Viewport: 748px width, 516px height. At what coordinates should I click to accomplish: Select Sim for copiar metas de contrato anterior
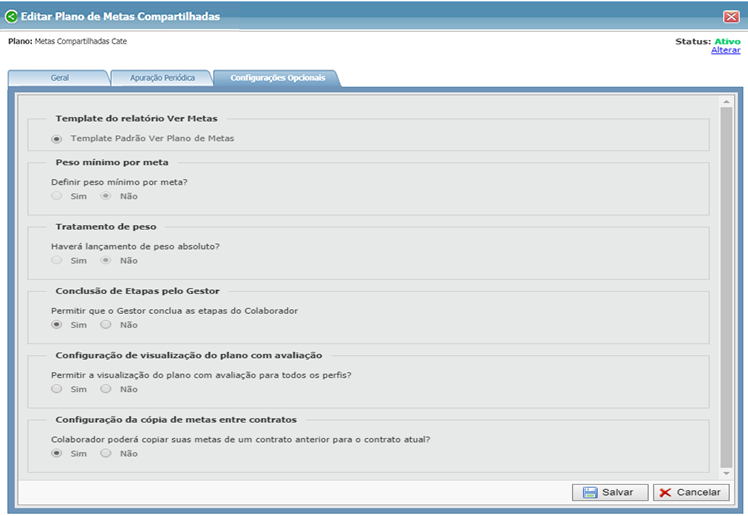tap(57, 453)
